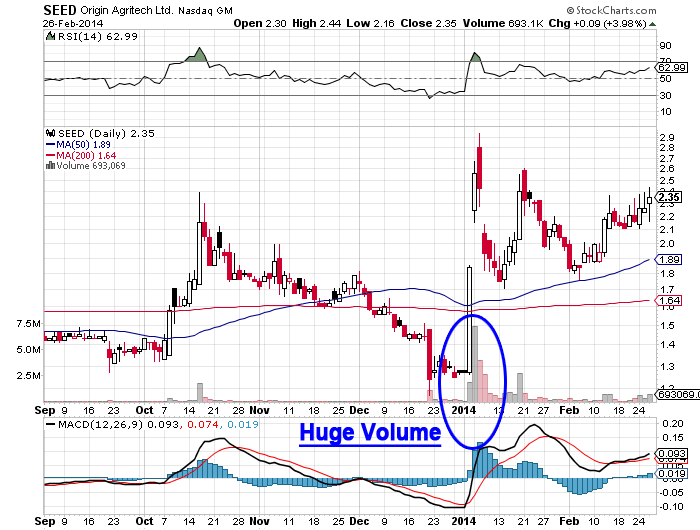Click the Low 2.16 value
The image size is (700, 530).
(371, 24)
